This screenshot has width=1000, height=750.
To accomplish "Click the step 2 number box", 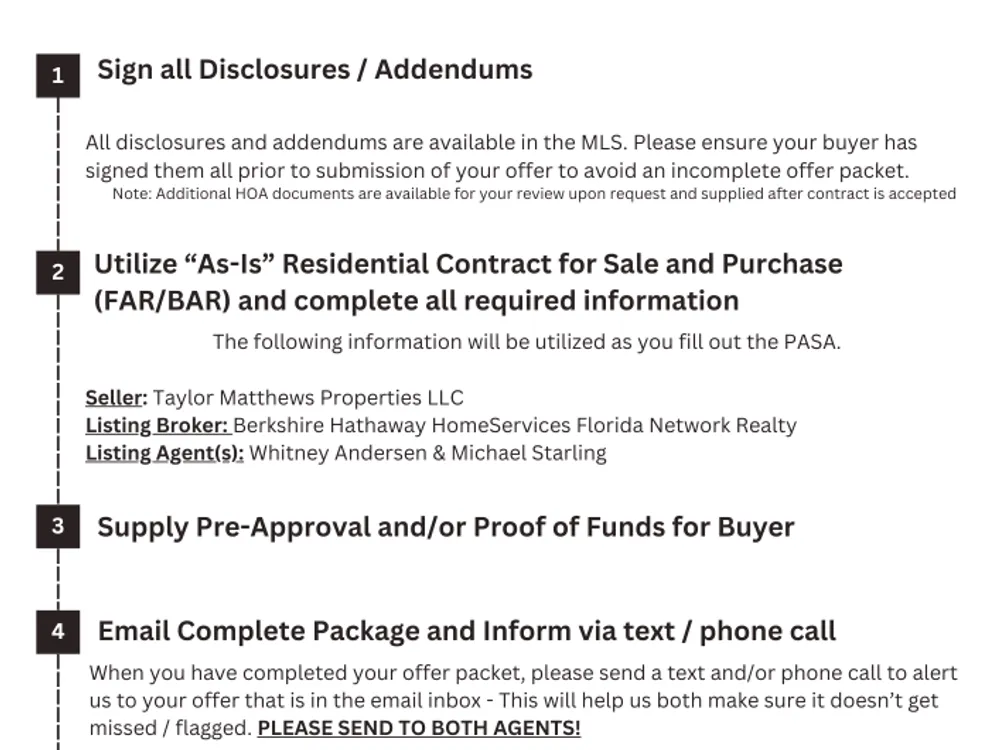I will click(58, 272).
